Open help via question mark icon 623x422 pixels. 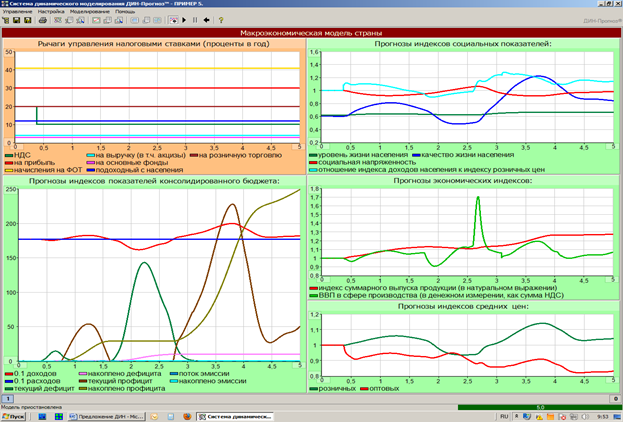click(x=221, y=20)
